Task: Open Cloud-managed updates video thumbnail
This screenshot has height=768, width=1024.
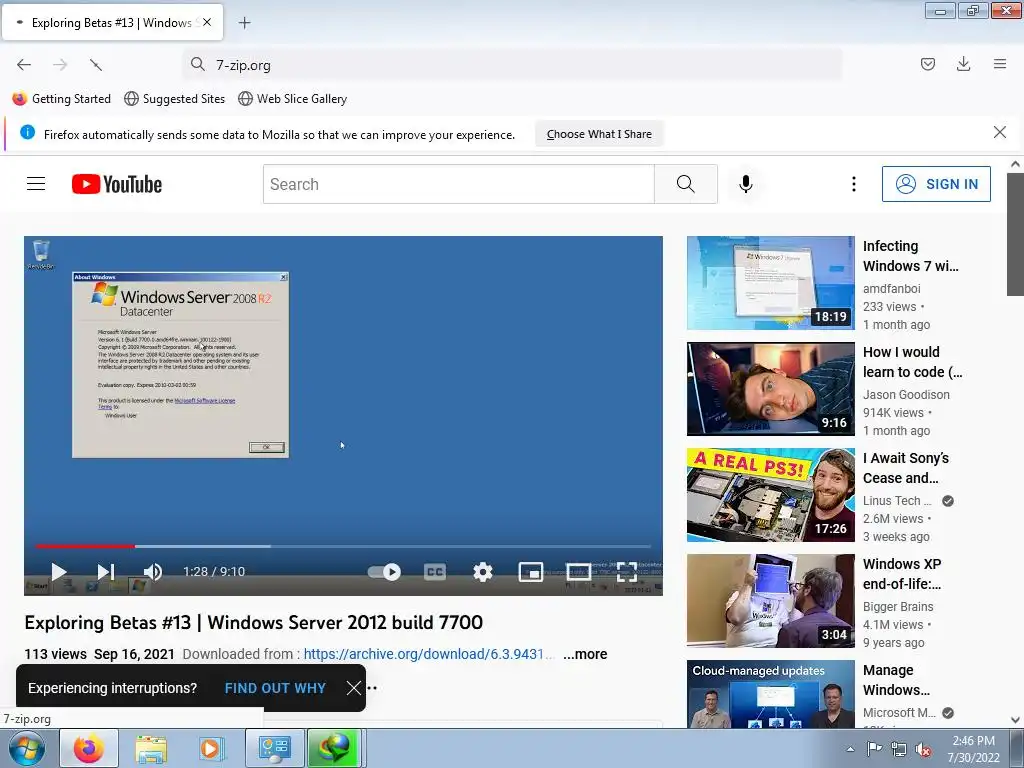Action: (x=771, y=694)
